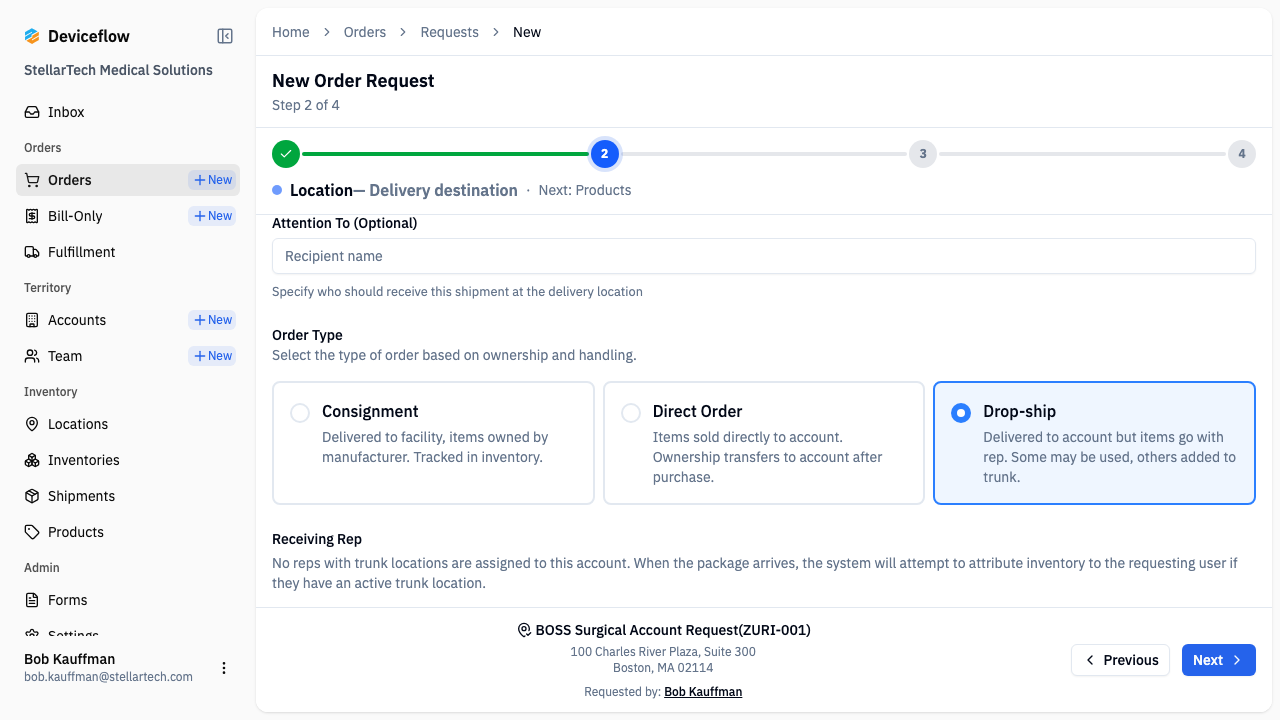Screen dimensions: 1280x720
Task: Open Bill-Only in the sidebar
Action: point(102,216)
